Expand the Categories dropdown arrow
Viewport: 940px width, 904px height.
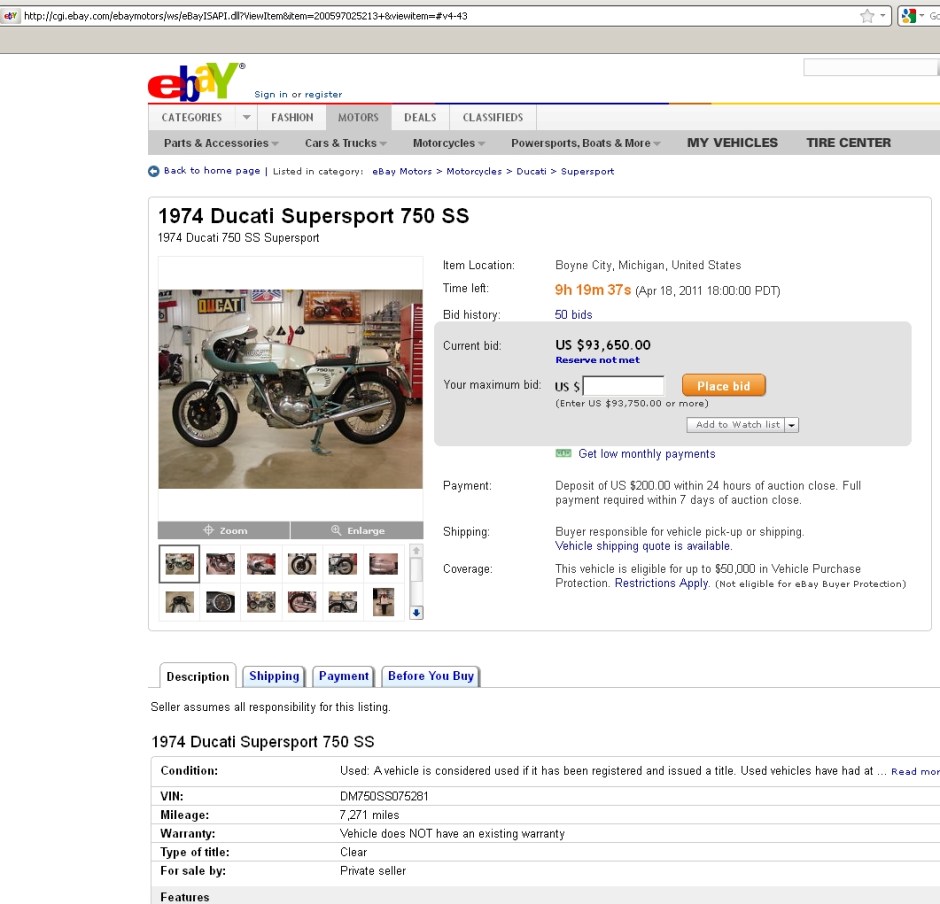tap(246, 117)
